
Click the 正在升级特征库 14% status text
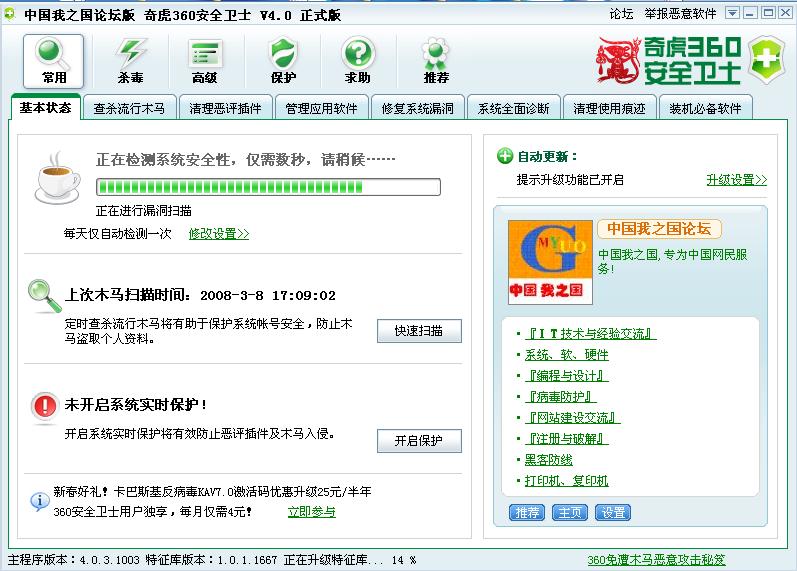(x=350, y=560)
